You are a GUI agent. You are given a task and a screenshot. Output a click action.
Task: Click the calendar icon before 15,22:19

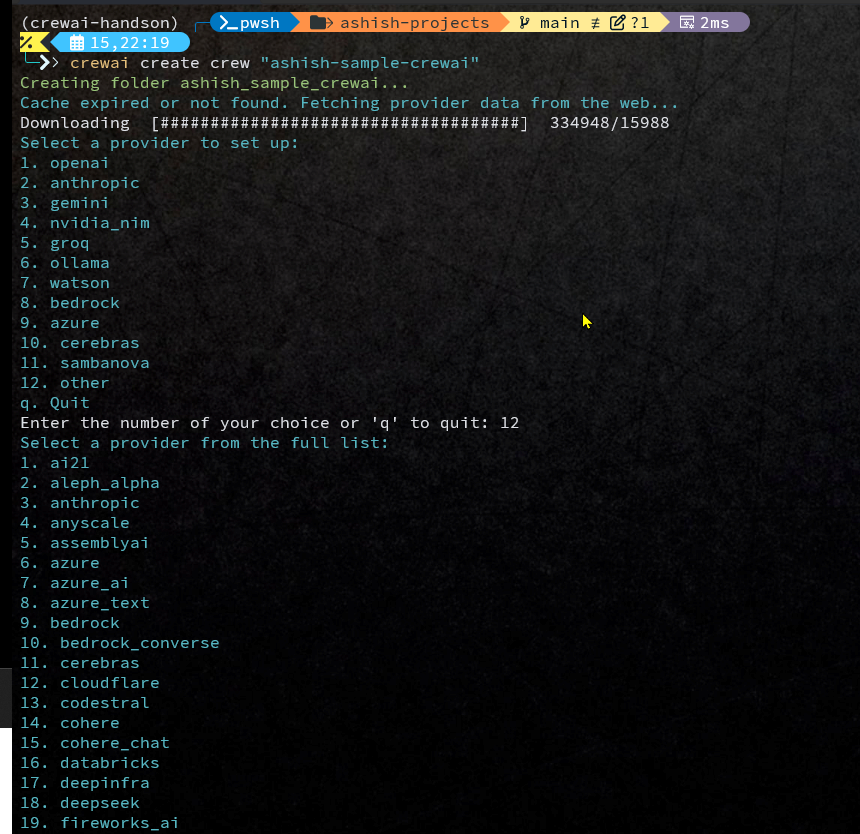[x=76, y=43]
